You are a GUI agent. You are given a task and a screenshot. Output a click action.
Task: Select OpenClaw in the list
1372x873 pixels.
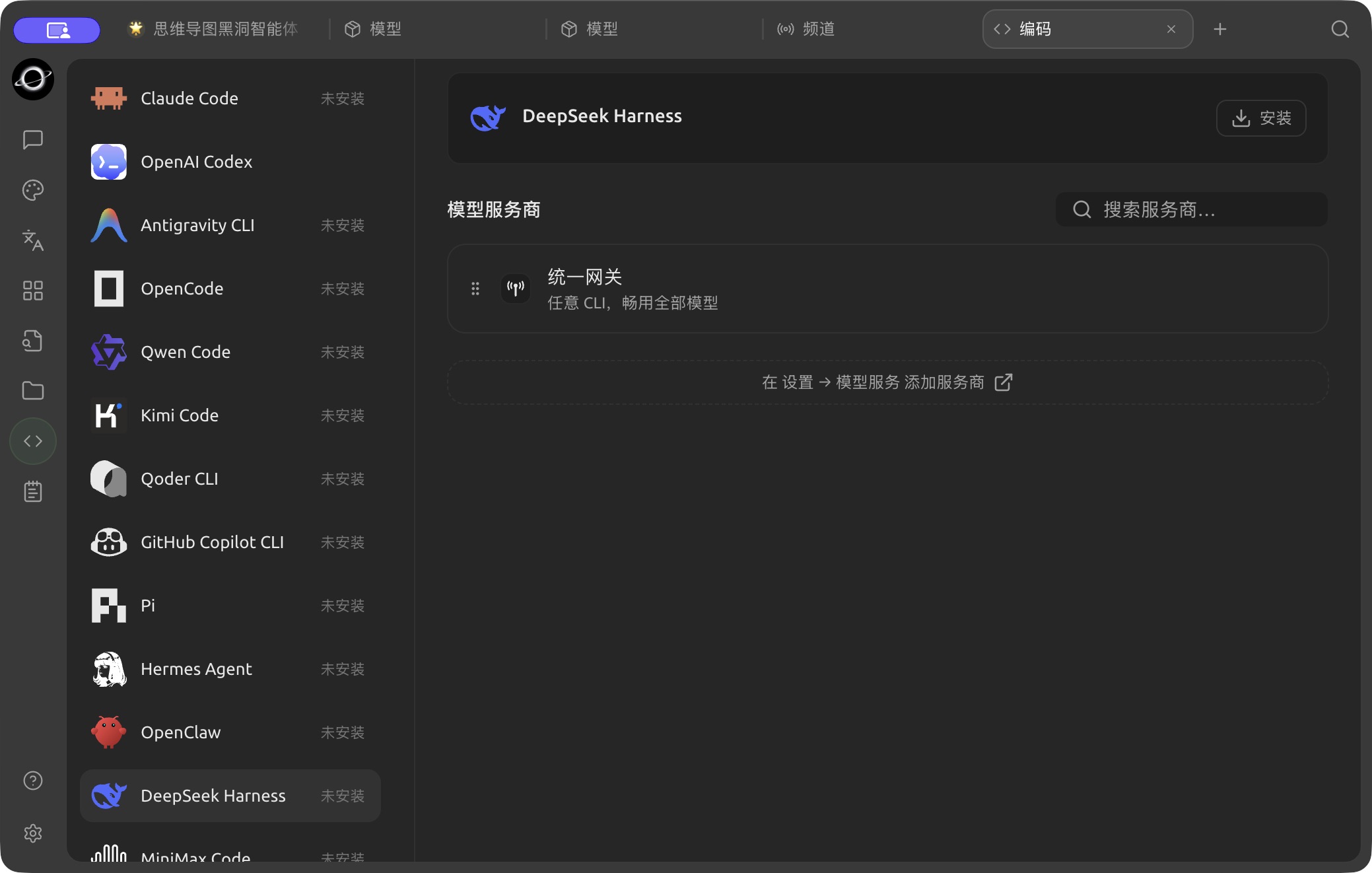[230, 732]
